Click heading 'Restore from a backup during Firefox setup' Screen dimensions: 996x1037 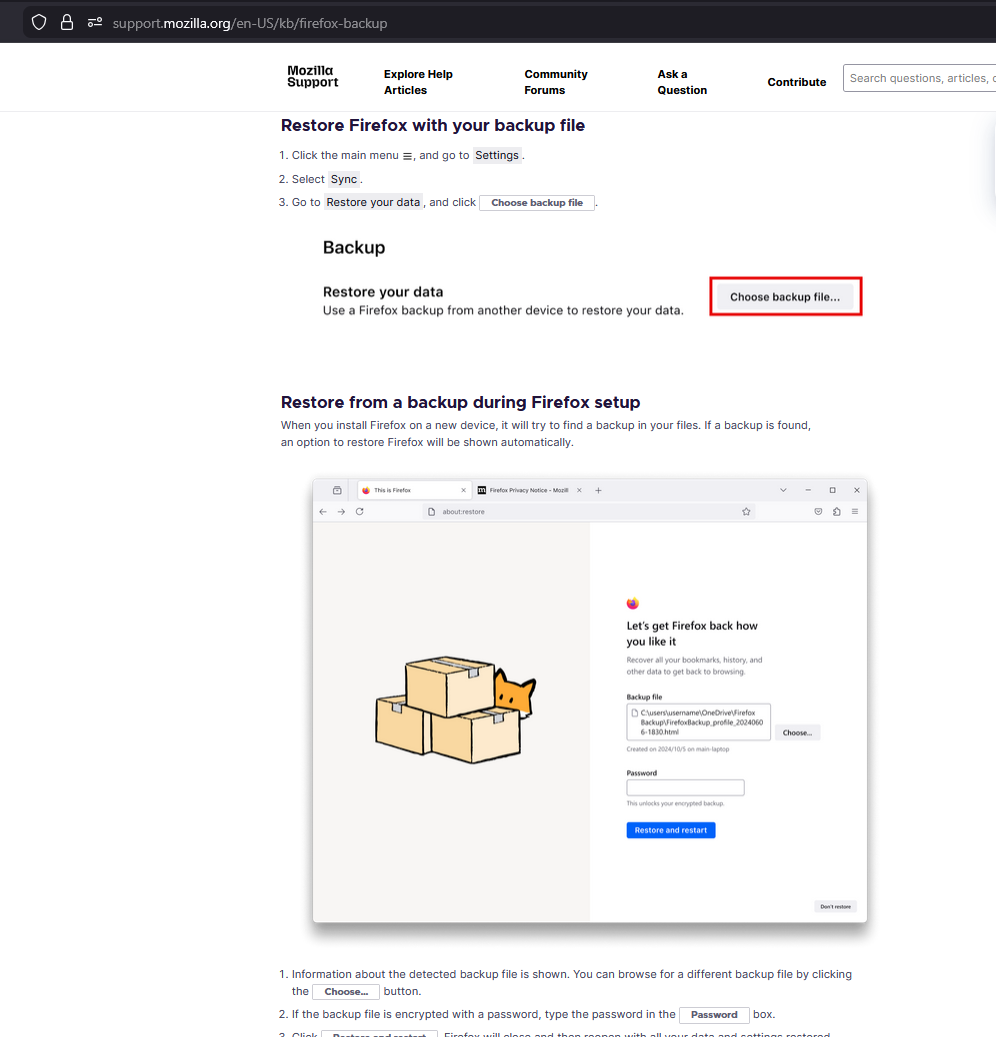click(x=460, y=402)
